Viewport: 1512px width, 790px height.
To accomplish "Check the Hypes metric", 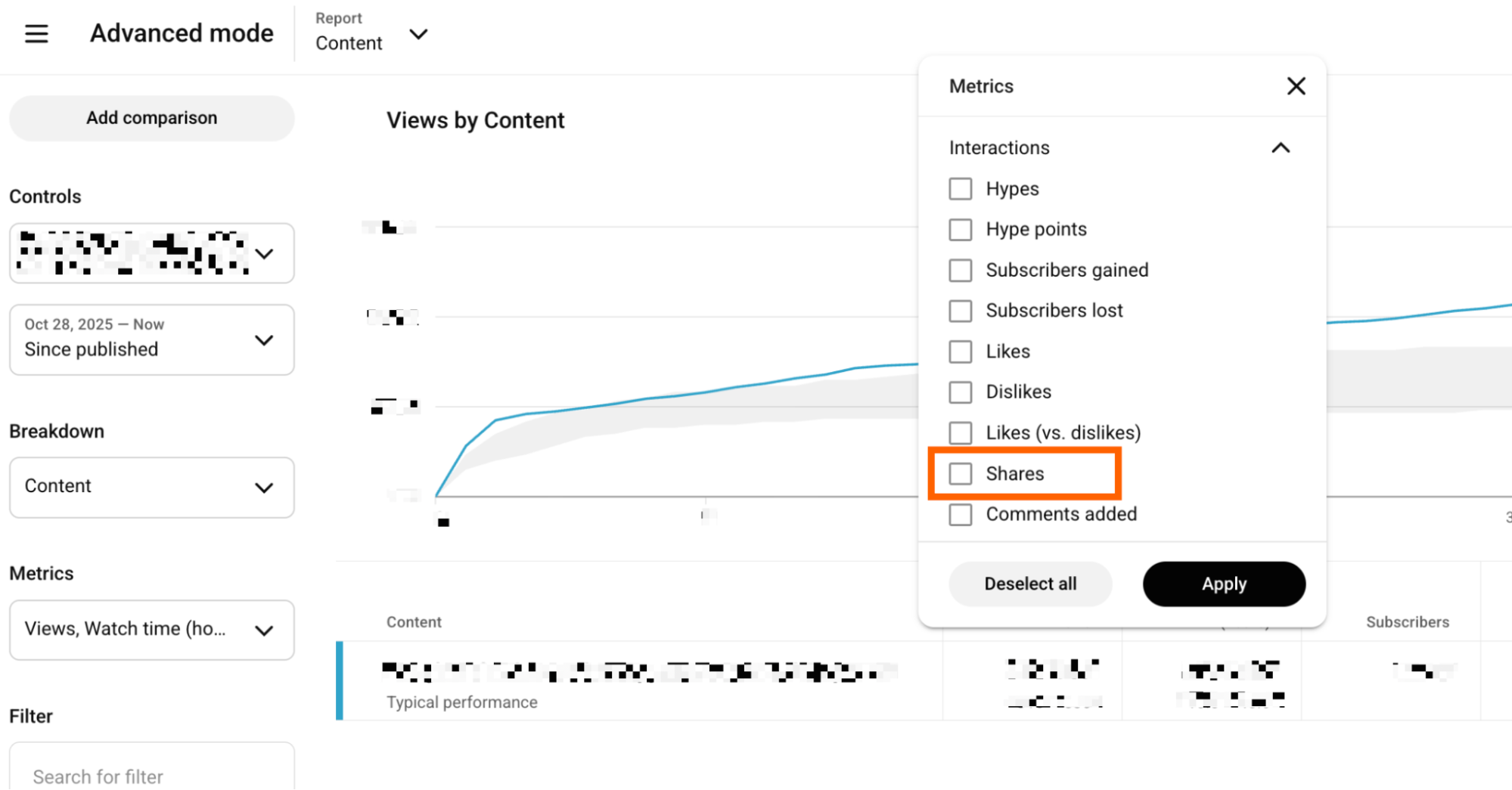I will coord(960,188).
